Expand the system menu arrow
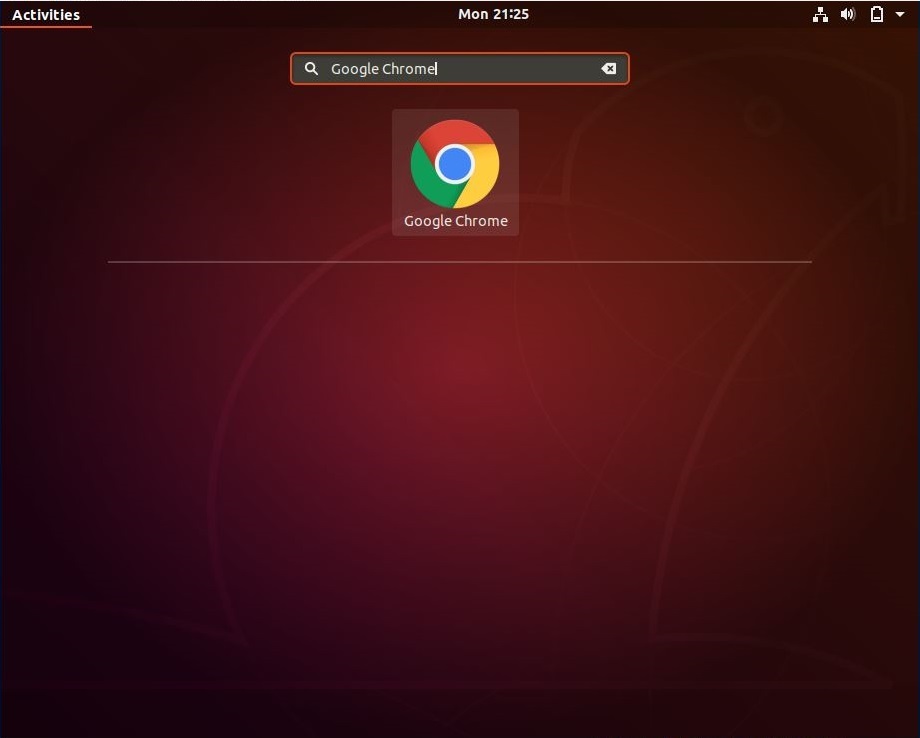The image size is (920, 738). pyautogui.click(x=899, y=15)
